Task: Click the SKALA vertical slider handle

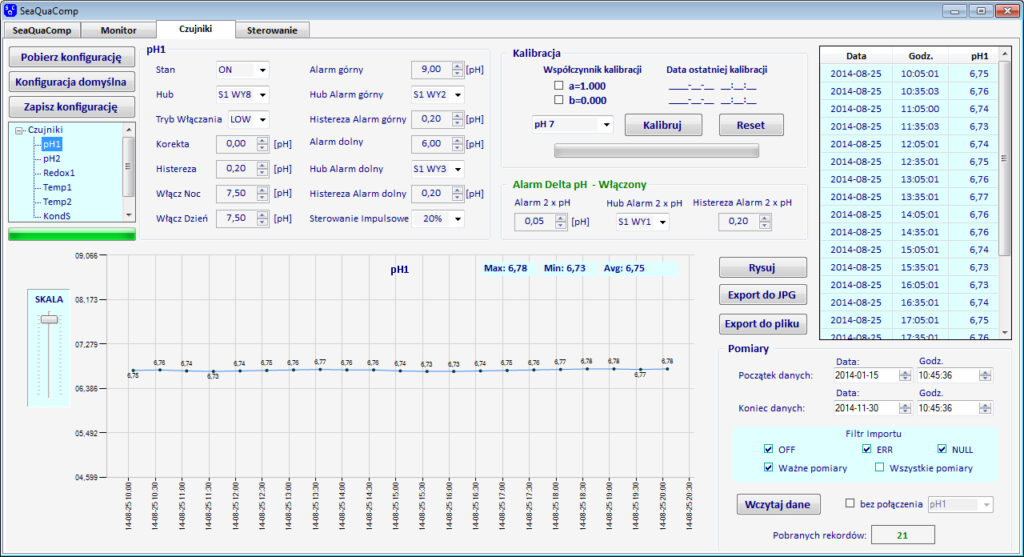Action: point(48,320)
